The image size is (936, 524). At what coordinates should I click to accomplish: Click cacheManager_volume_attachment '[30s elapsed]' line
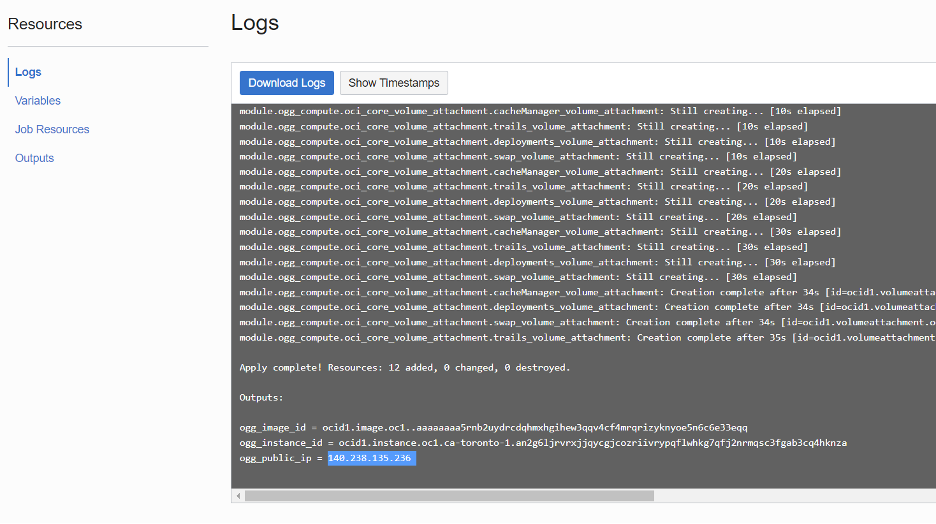tap(540, 232)
